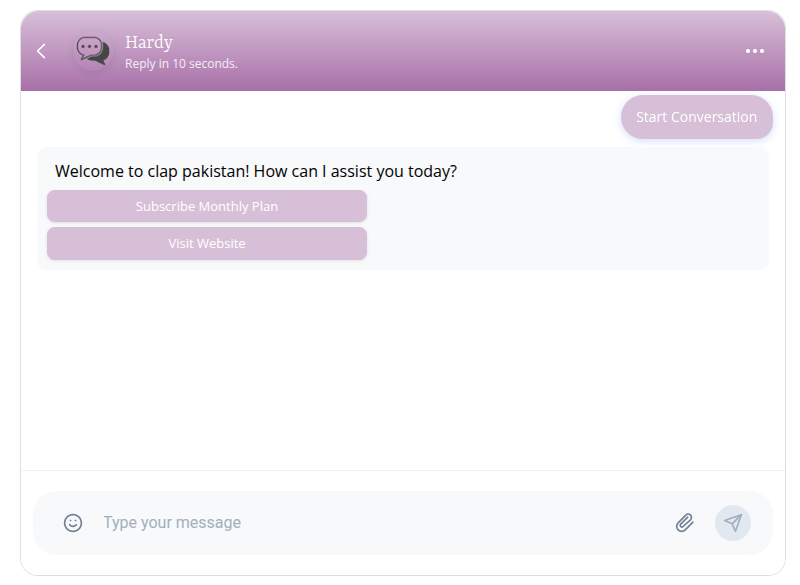800x585 pixels.
Task: Click the Welcome to clap pakistan message
Action: pyautogui.click(x=256, y=171)
